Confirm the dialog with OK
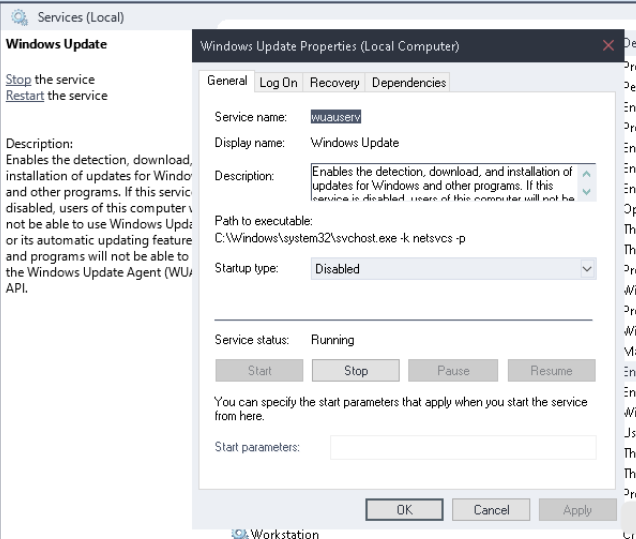The width and height of the screenshot is (636, 539). [x=404, y=509]
